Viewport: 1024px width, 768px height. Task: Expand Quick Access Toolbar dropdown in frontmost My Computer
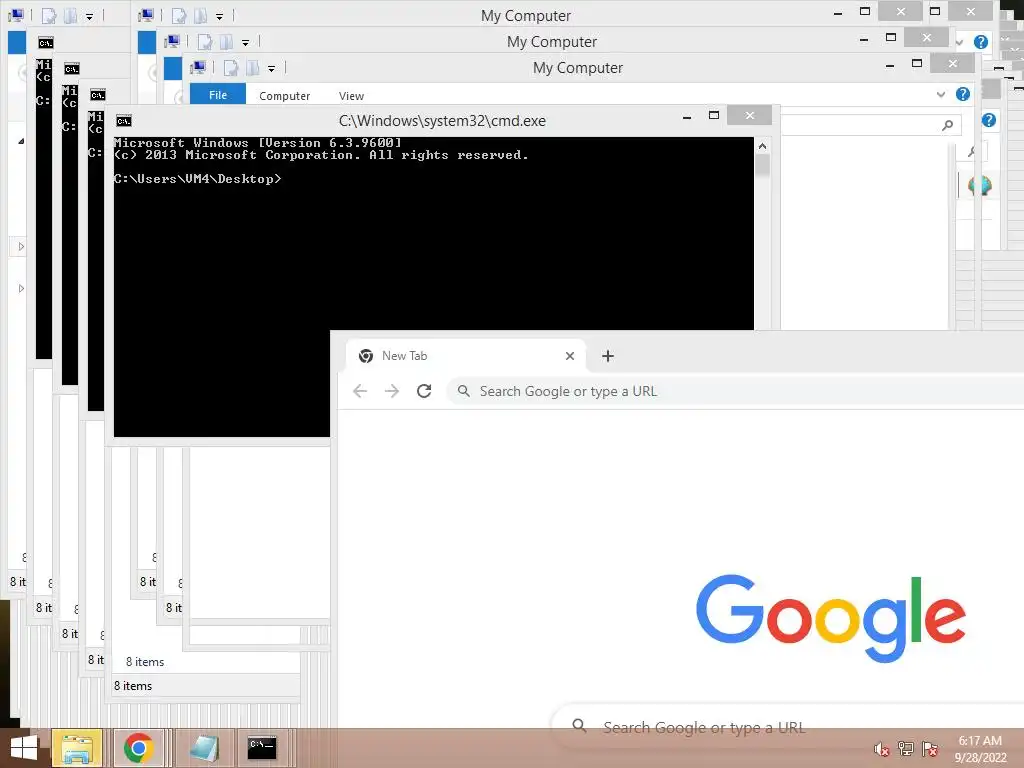[272, 69]
